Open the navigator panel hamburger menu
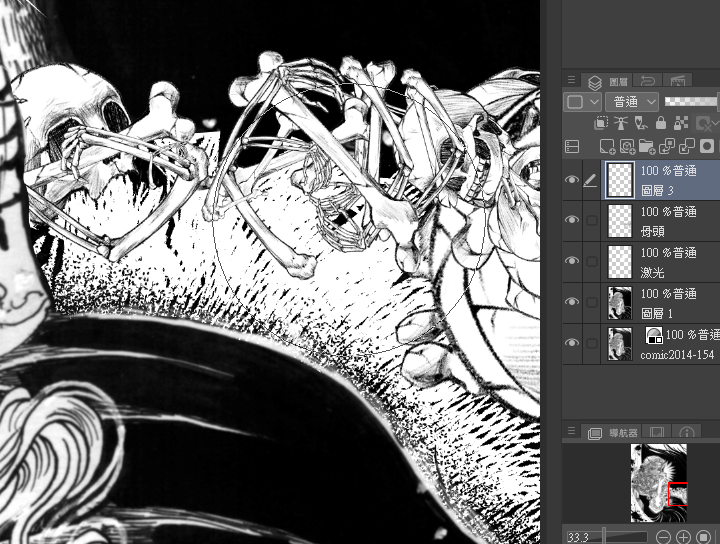 [x=571, y=431]
